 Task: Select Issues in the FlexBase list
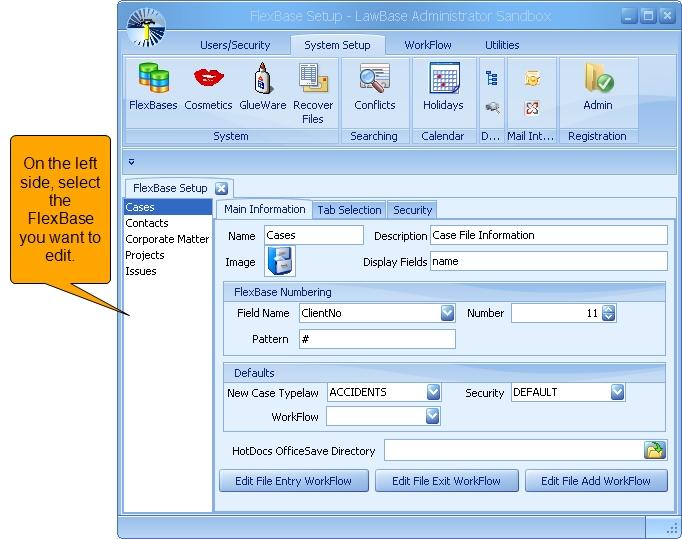click(168, 271)
